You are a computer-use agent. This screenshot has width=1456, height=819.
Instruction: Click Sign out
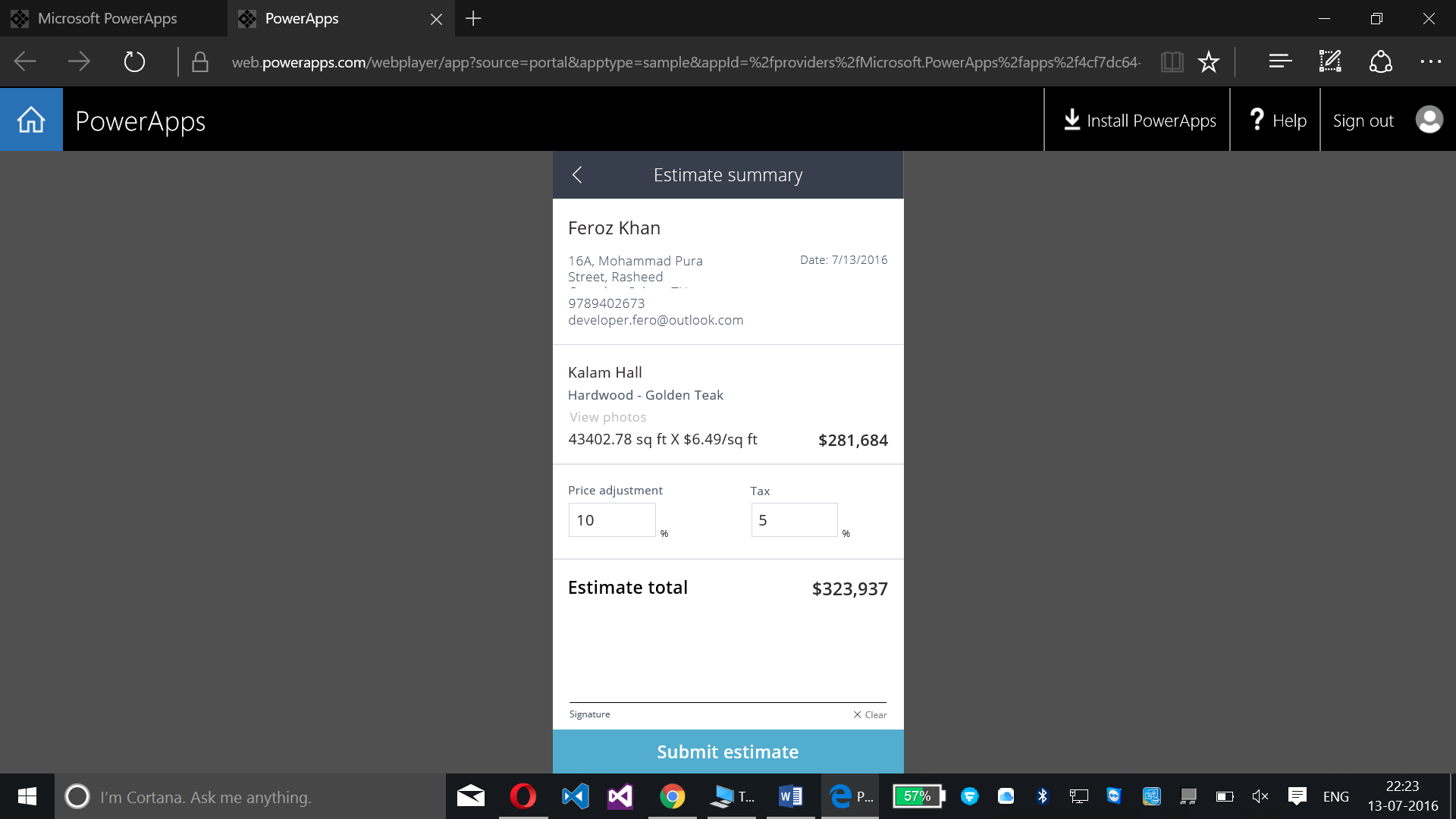tap(1363, 121)
